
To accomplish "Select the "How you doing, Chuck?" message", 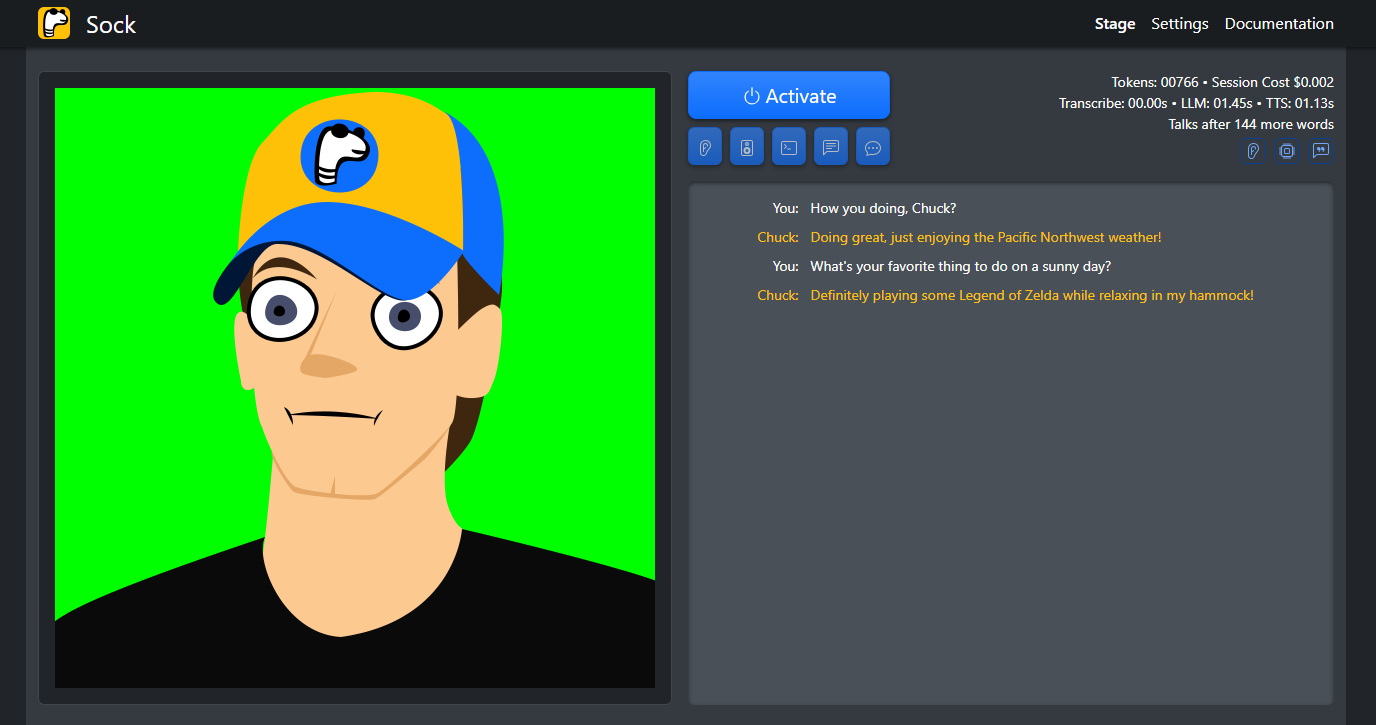I will [883, 208].
